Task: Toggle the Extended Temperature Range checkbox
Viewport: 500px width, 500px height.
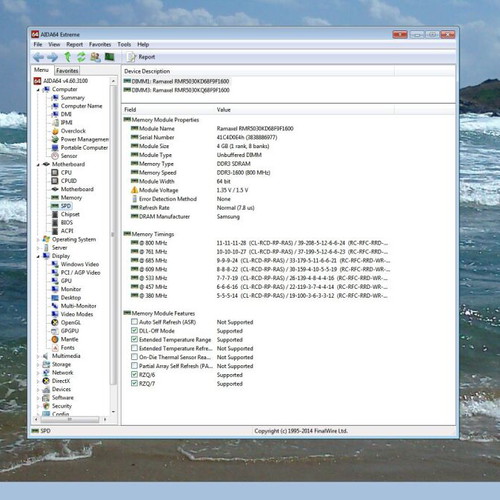Action: click(134, 339)
